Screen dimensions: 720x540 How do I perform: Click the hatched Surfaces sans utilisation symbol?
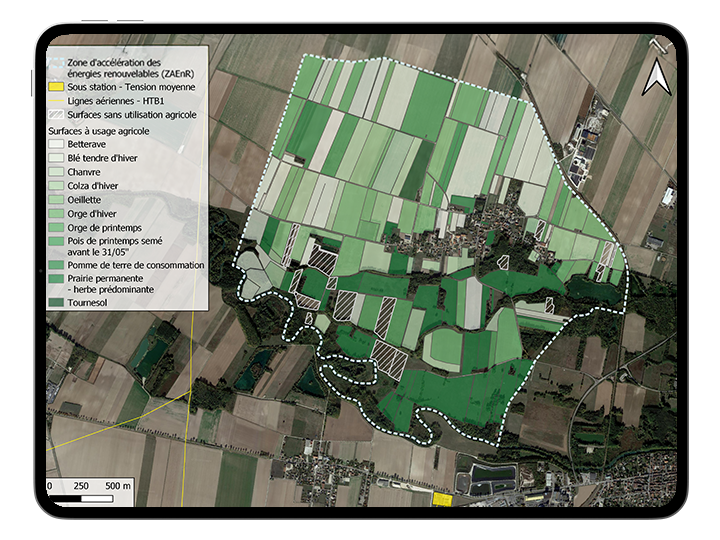coord(55,115)
